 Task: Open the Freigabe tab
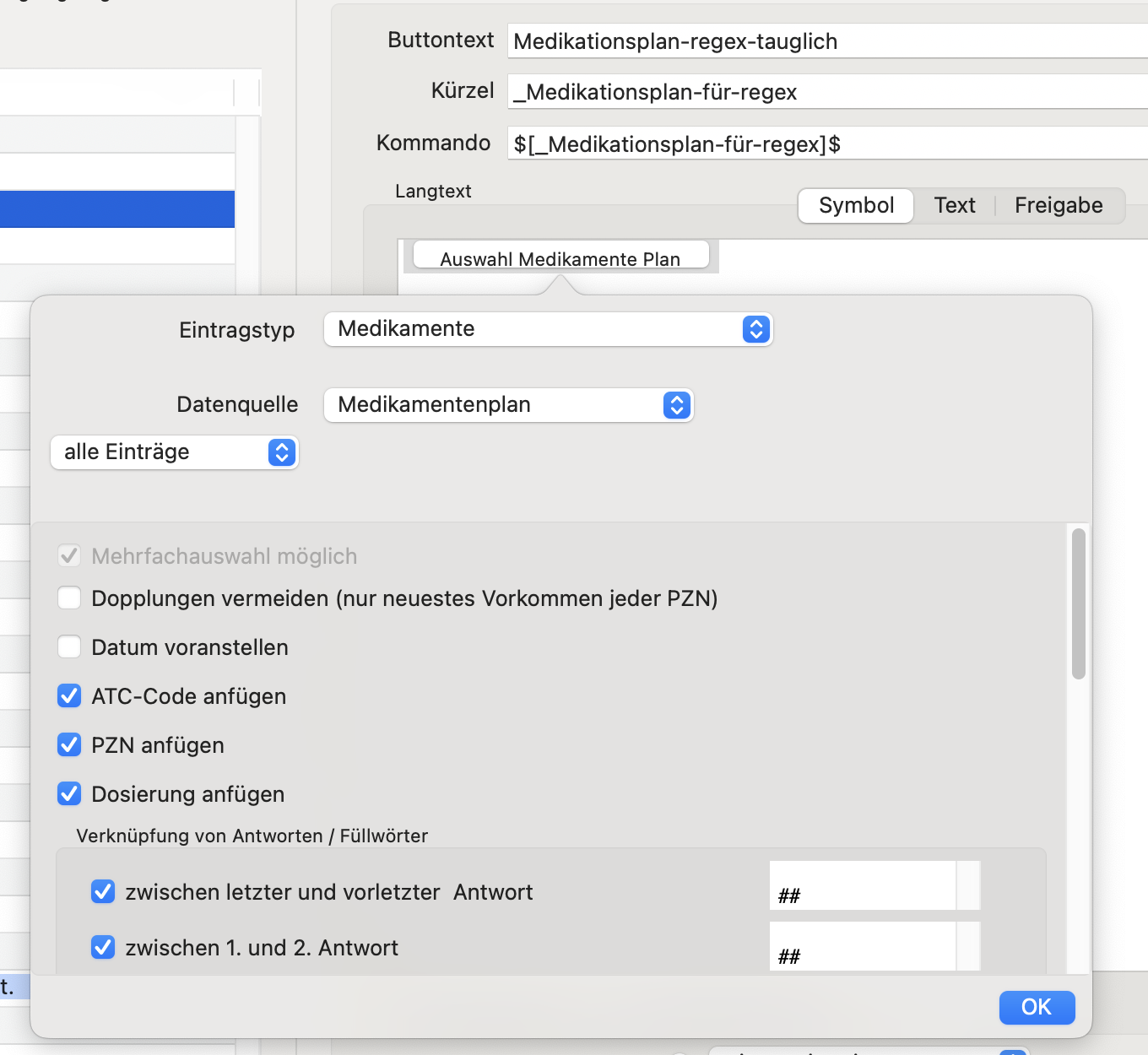tap(1059, 206)
